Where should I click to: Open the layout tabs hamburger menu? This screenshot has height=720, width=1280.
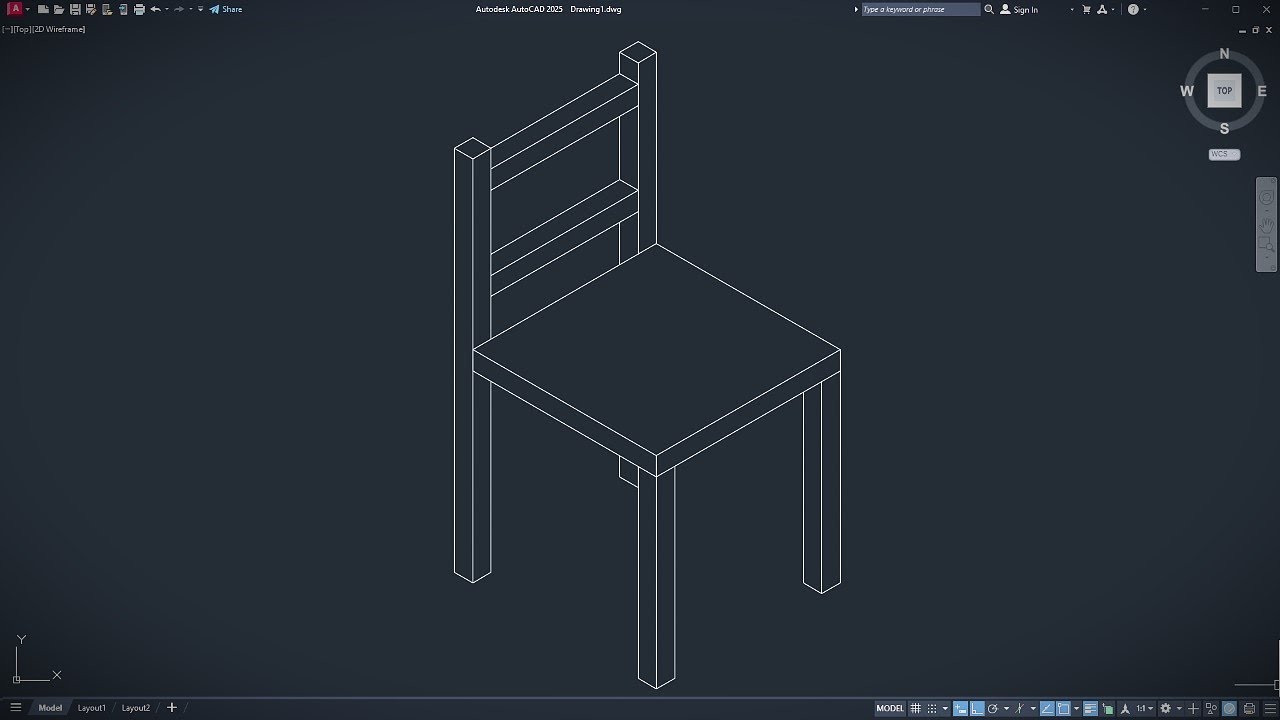coord(15,708)
